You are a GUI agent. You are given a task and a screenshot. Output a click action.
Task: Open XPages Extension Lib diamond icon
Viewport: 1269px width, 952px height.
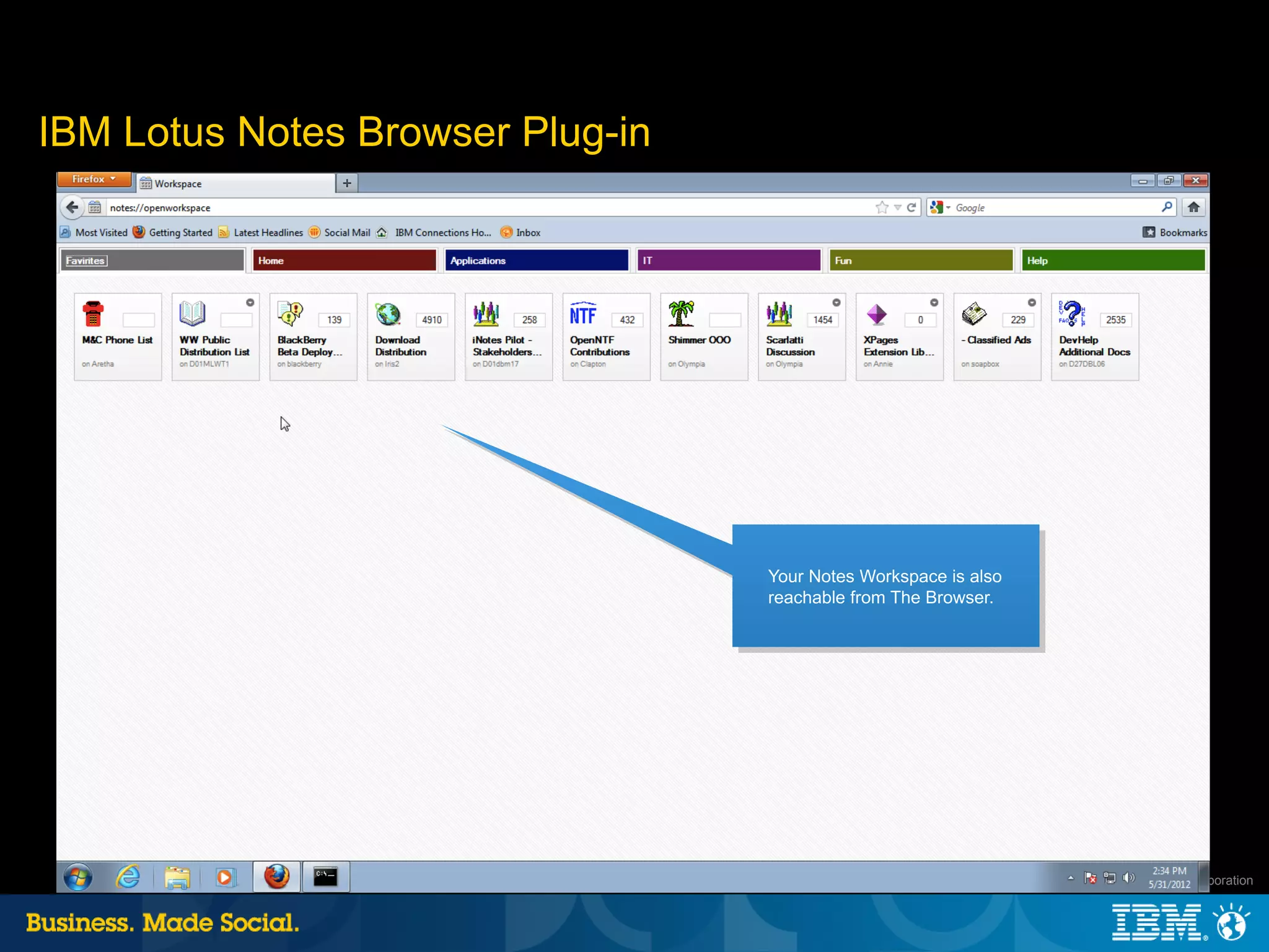(877, 314)
